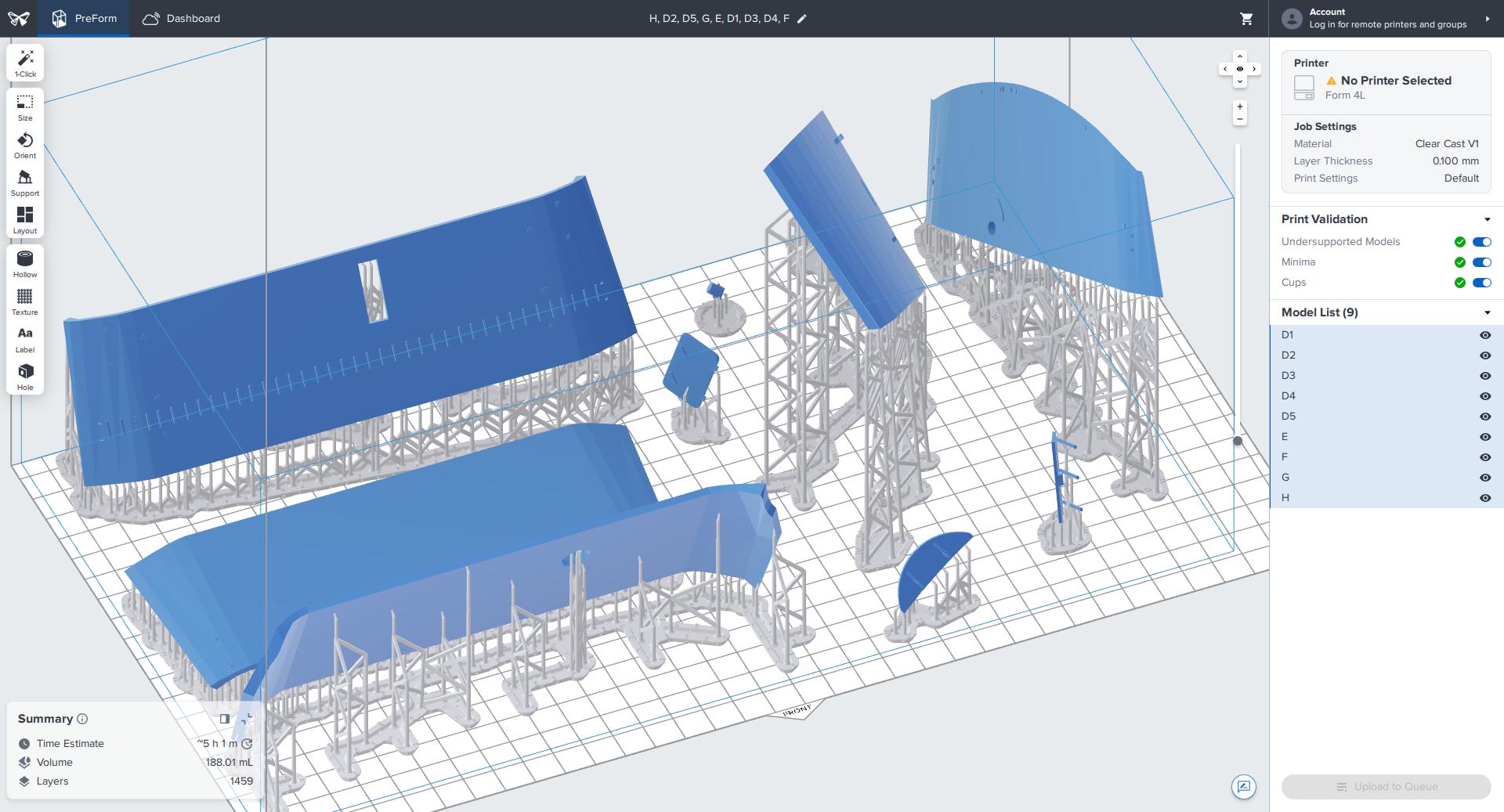Hide model H with eye icon
This screenshot has height=812, width=1504.
(1484, 498)
